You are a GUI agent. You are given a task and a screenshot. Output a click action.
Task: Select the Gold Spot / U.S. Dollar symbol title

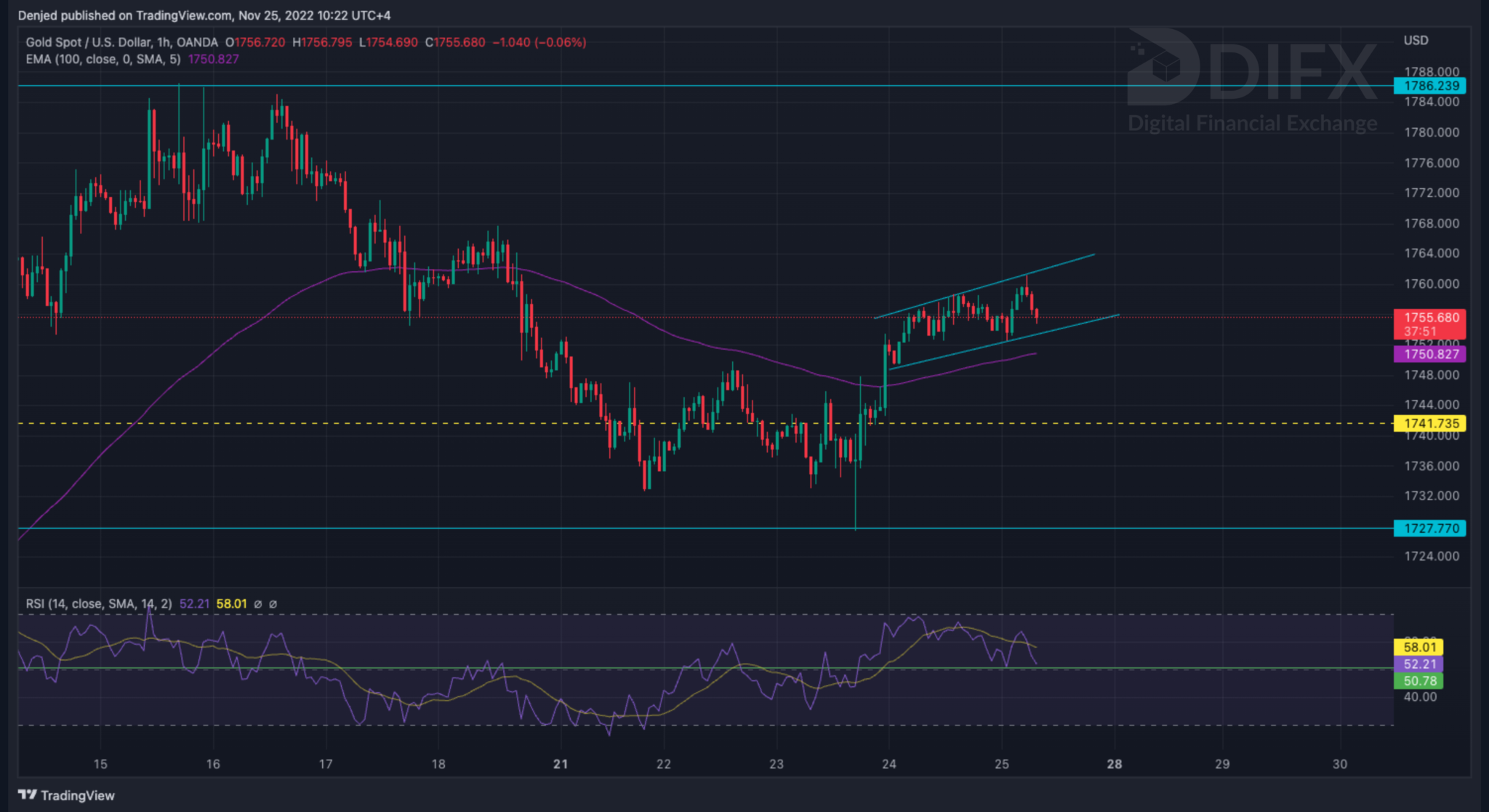point(121,42)
